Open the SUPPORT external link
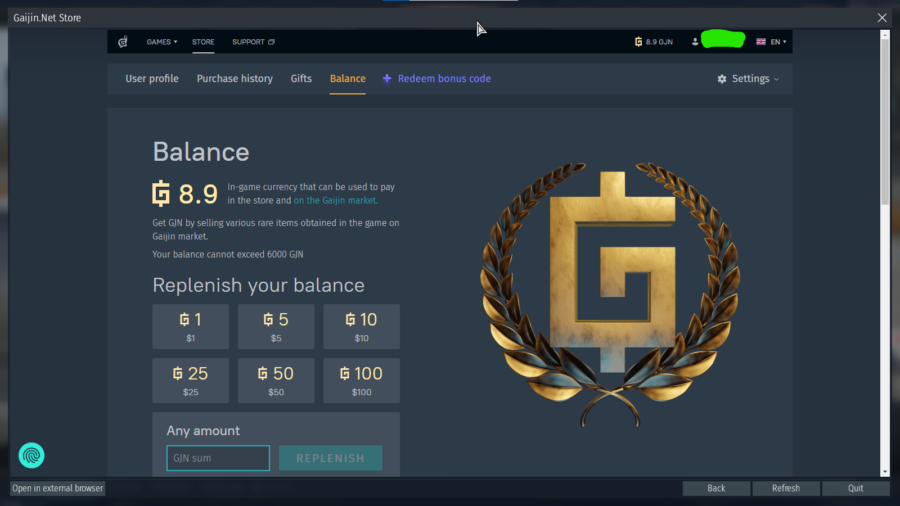This screenshot has height=506, width=900. pos(253,42)
